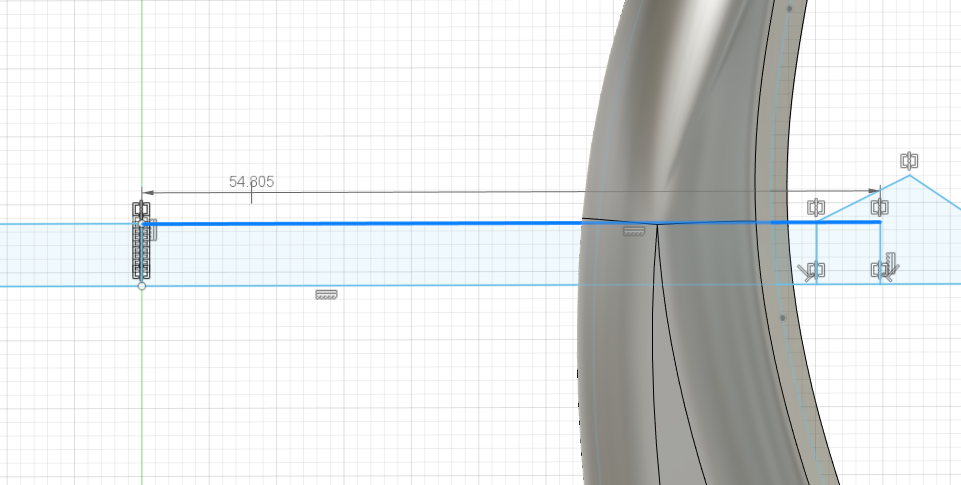Select the highlighted thick blue sketch line

click(511, 223)
